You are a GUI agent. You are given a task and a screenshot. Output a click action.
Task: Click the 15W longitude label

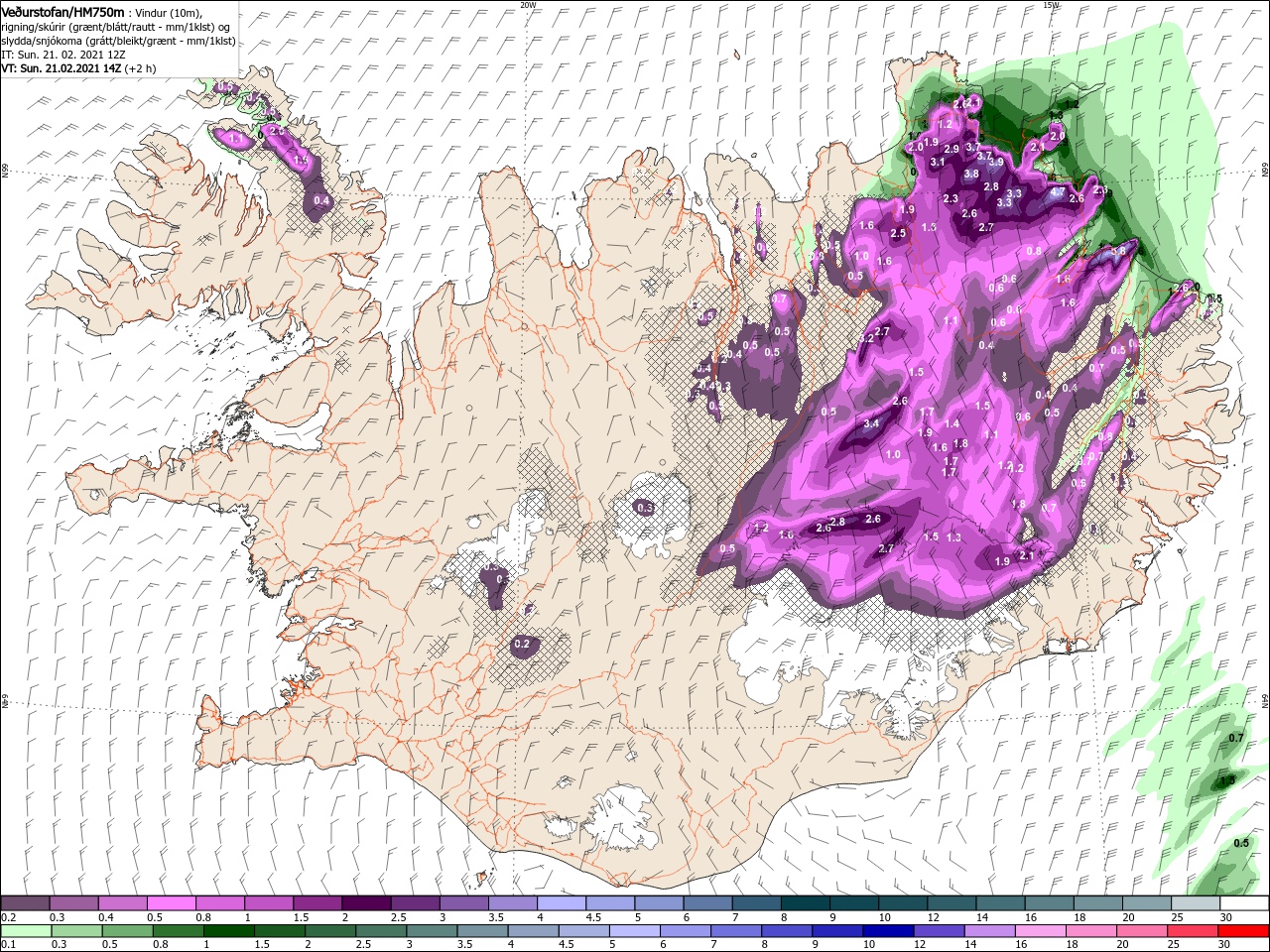1051,4
